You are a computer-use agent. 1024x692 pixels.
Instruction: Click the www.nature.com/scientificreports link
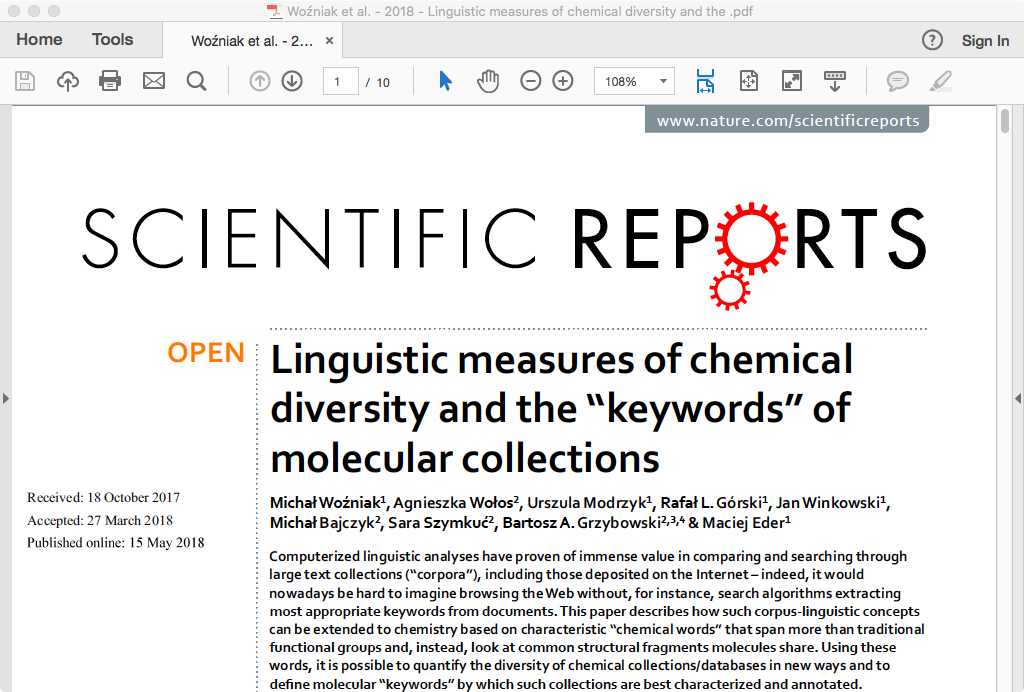tap(787, 121)
